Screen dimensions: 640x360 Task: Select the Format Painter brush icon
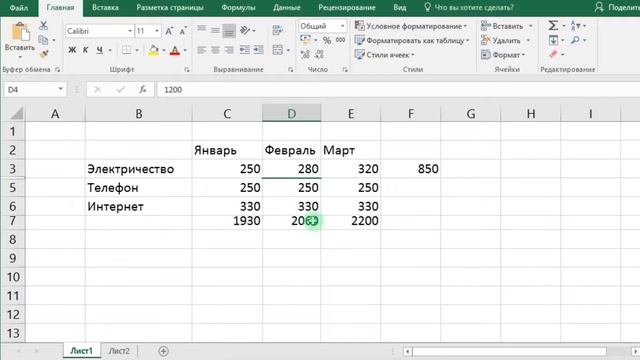click(43, 54)
